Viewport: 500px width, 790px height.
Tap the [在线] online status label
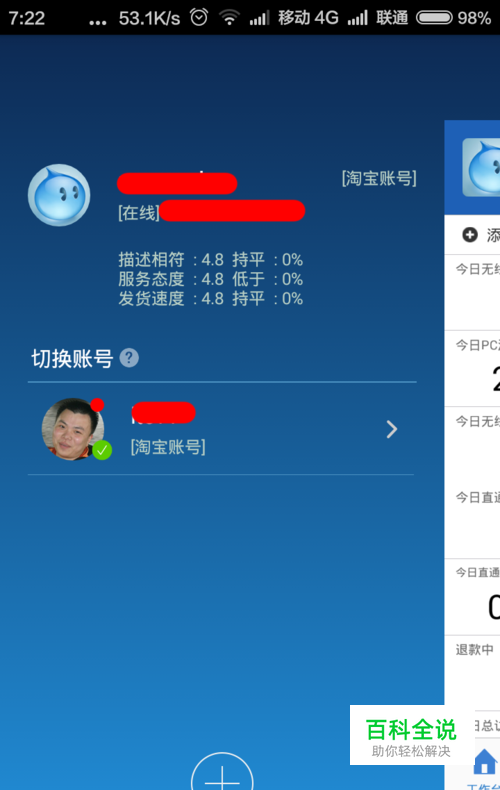click(x=139, y=213)
